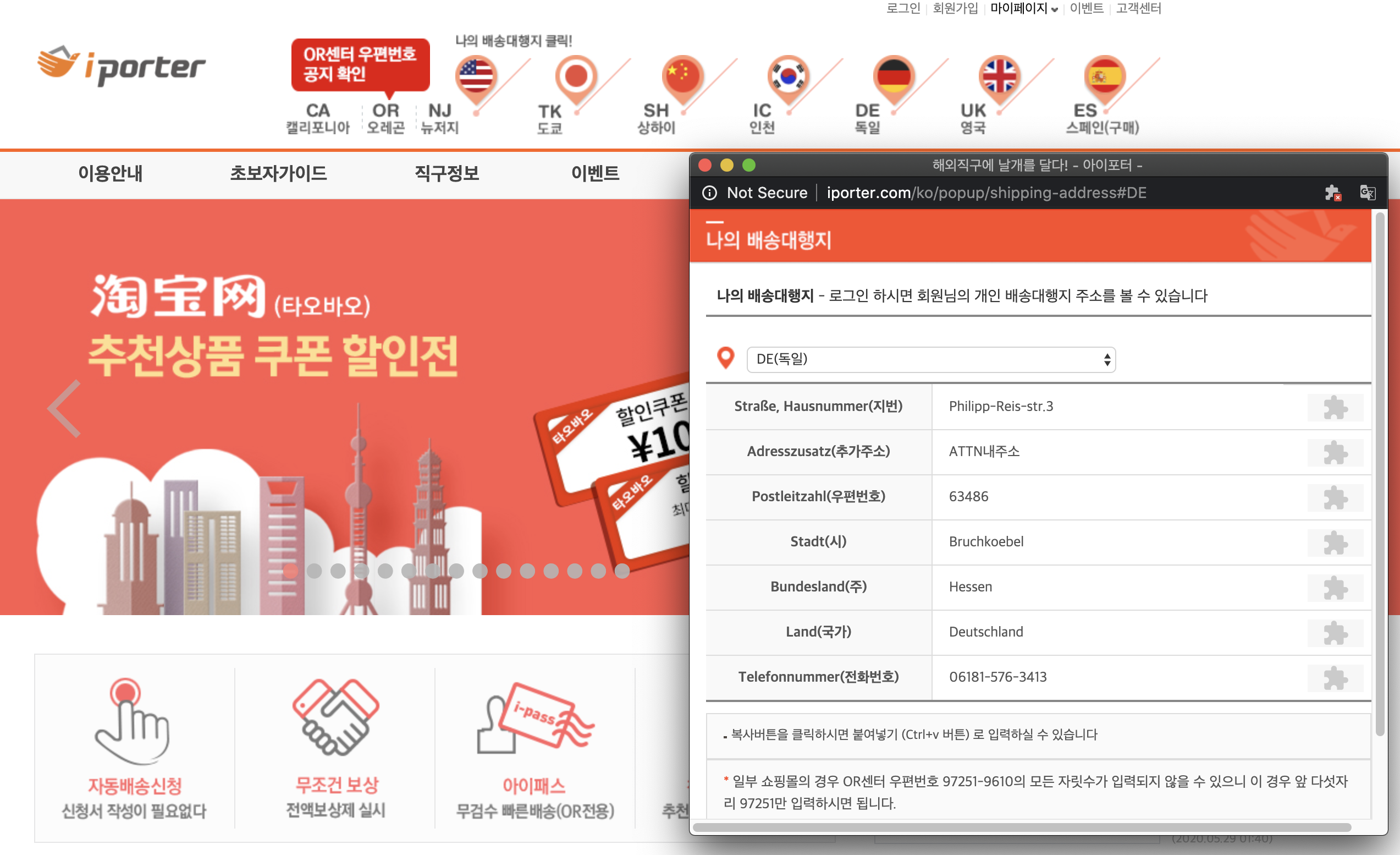Click the iporter logo
The width and height of the screenshot is (1400, 855).
point(121,67)
